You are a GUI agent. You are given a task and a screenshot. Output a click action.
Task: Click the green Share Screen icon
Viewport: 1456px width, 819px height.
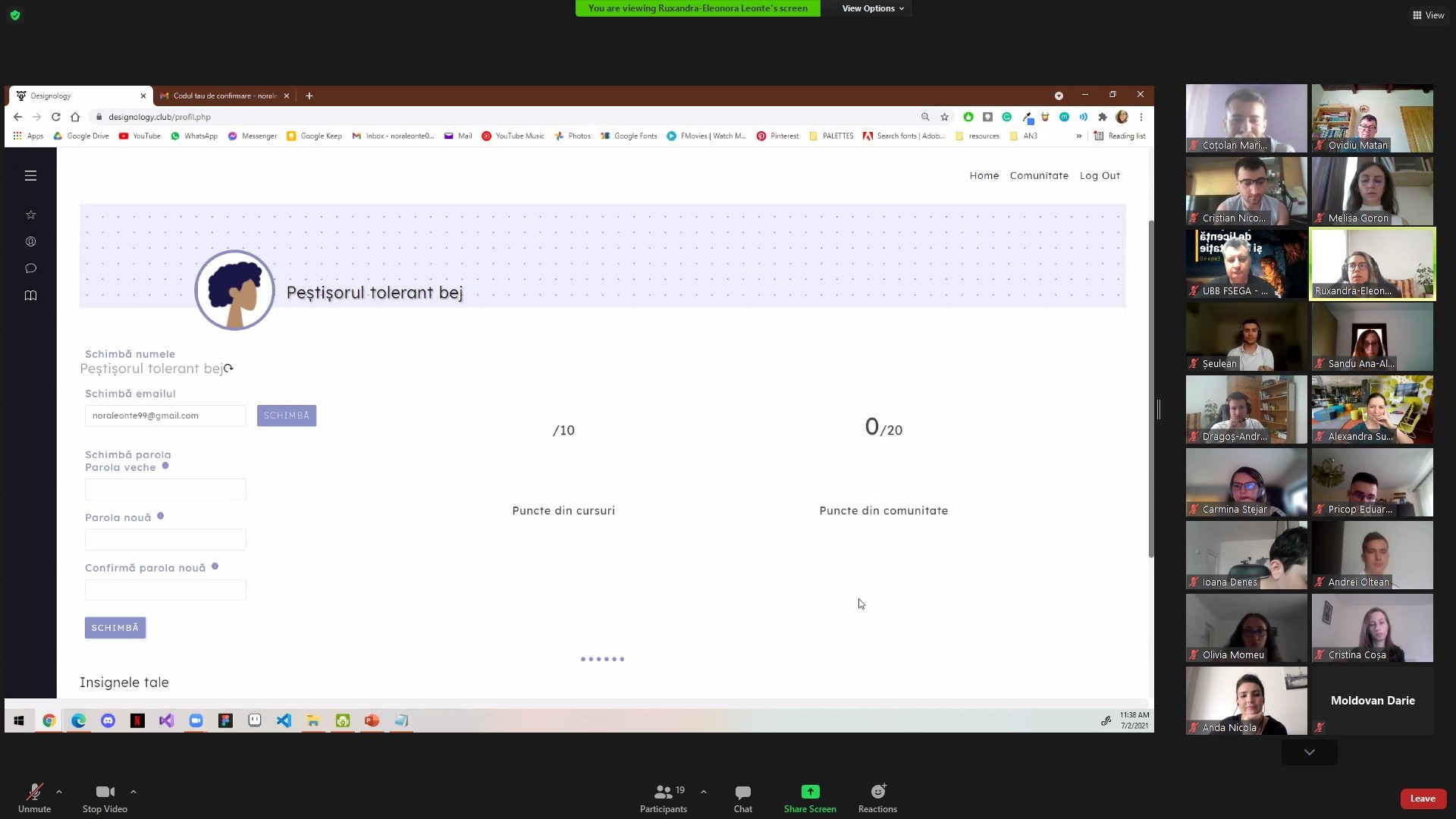tap(810, 792)
